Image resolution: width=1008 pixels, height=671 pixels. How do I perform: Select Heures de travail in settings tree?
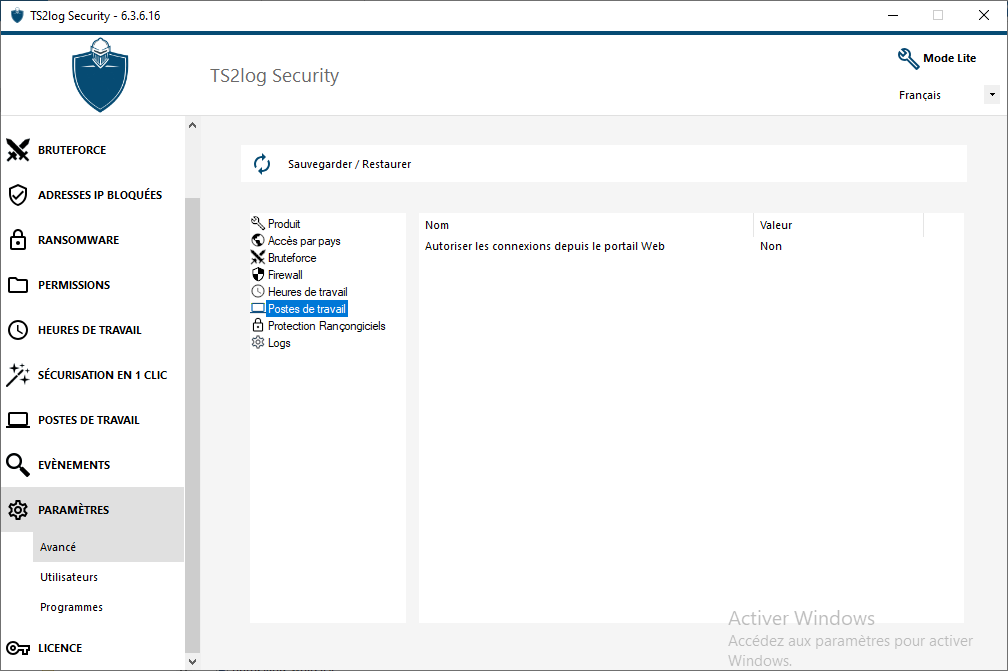[x=307, y=292]
